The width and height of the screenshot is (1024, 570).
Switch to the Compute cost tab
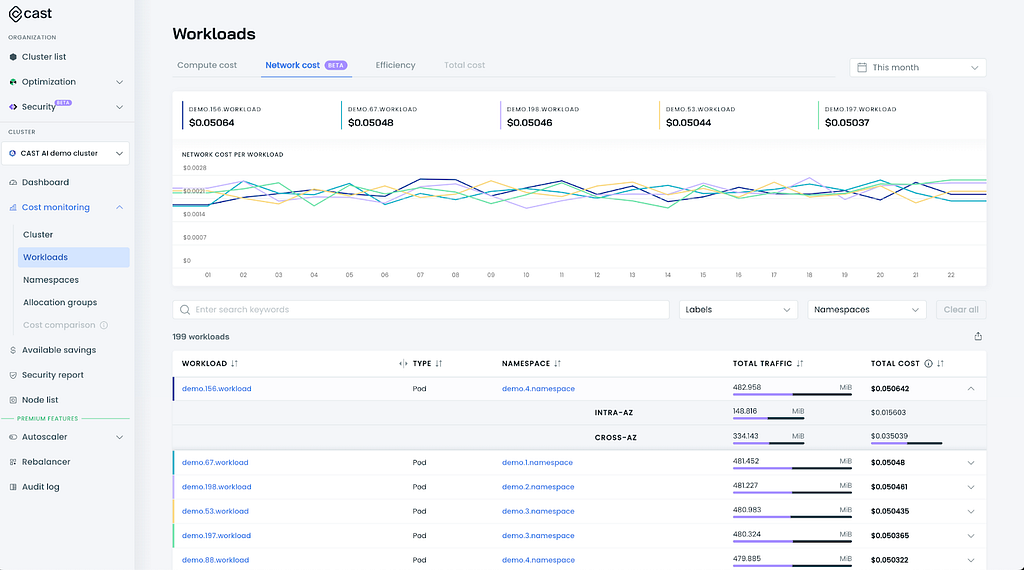coord(207,65)
